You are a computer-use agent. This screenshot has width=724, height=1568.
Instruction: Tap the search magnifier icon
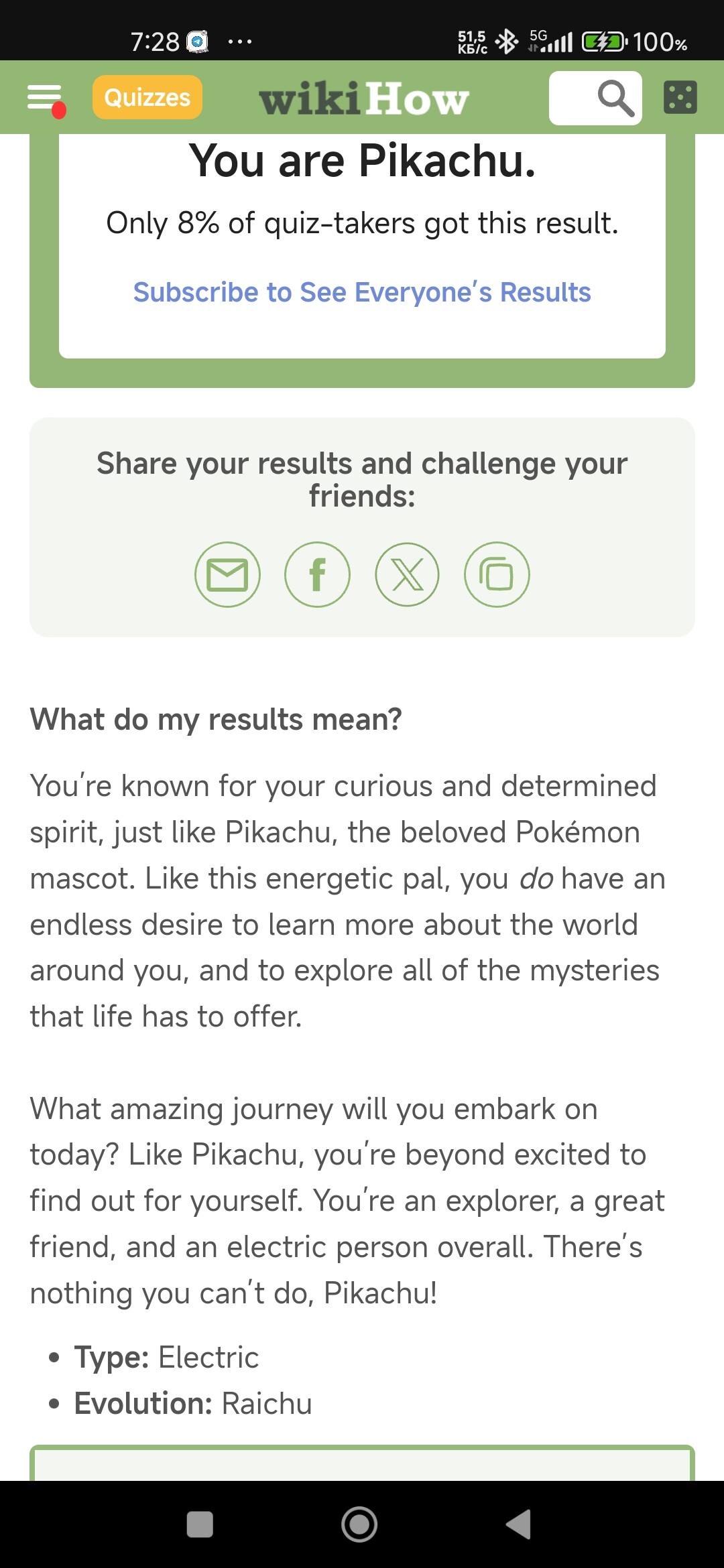click(x=615, y=99)
